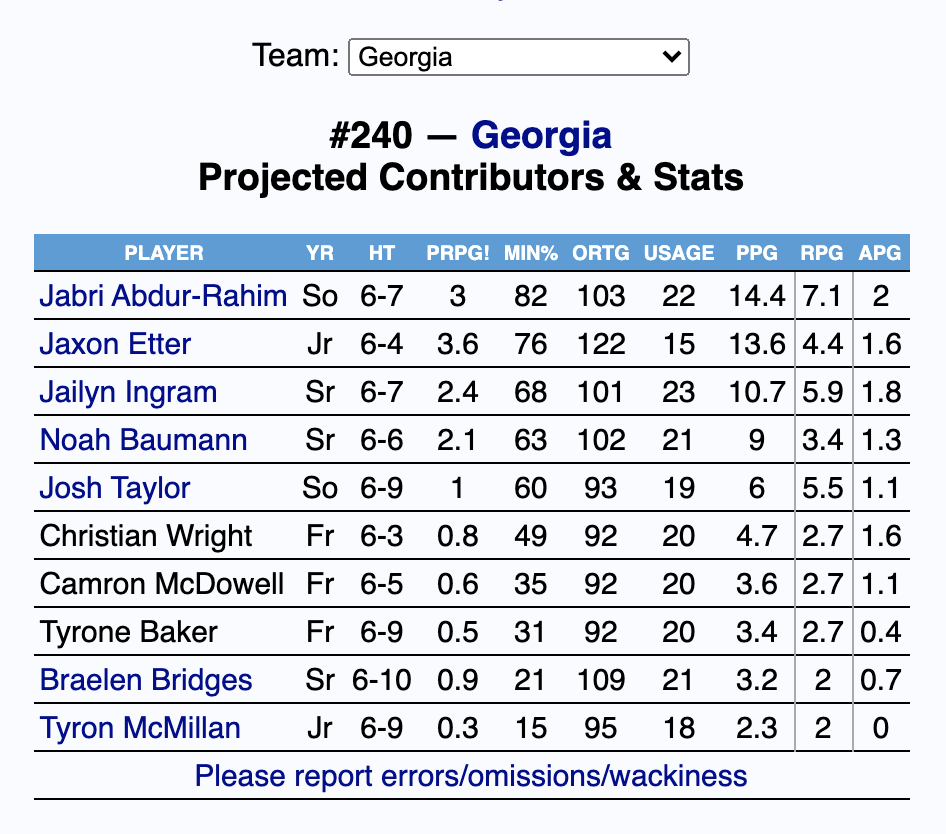
Task: Click the APG column header
Action: click(880, 253)
